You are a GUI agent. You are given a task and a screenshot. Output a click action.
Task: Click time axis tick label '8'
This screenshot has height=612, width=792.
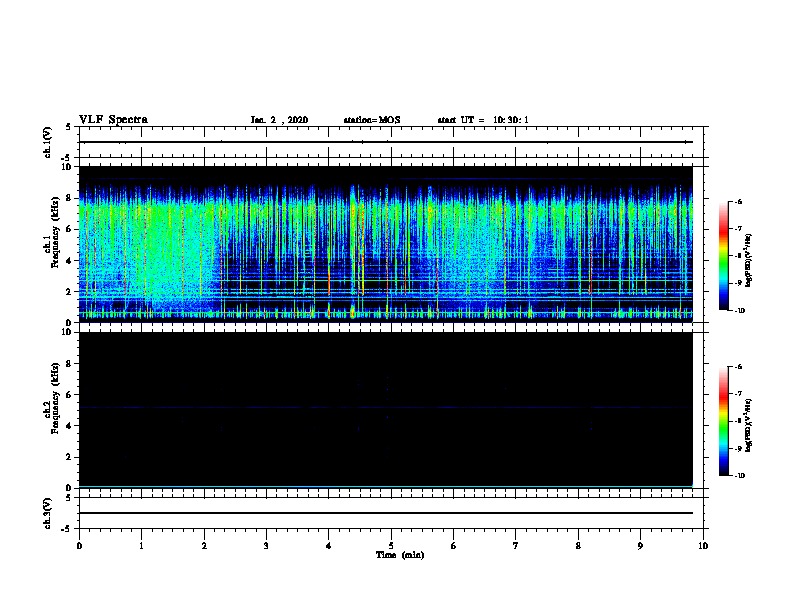point(578,546)
